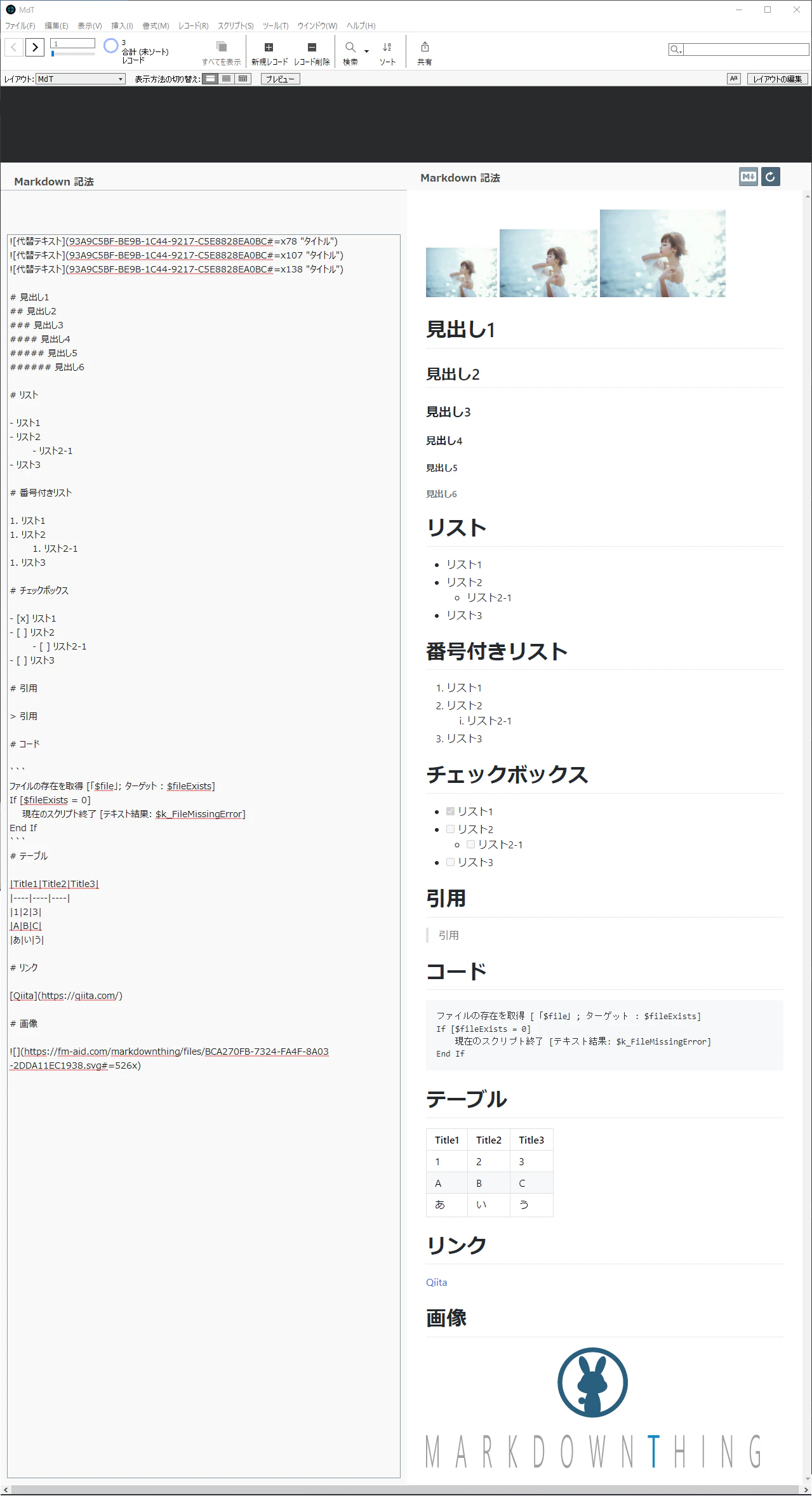Click the MdT app icon in title bar
Screen dimensions: 812x1496
pos(10,10)
